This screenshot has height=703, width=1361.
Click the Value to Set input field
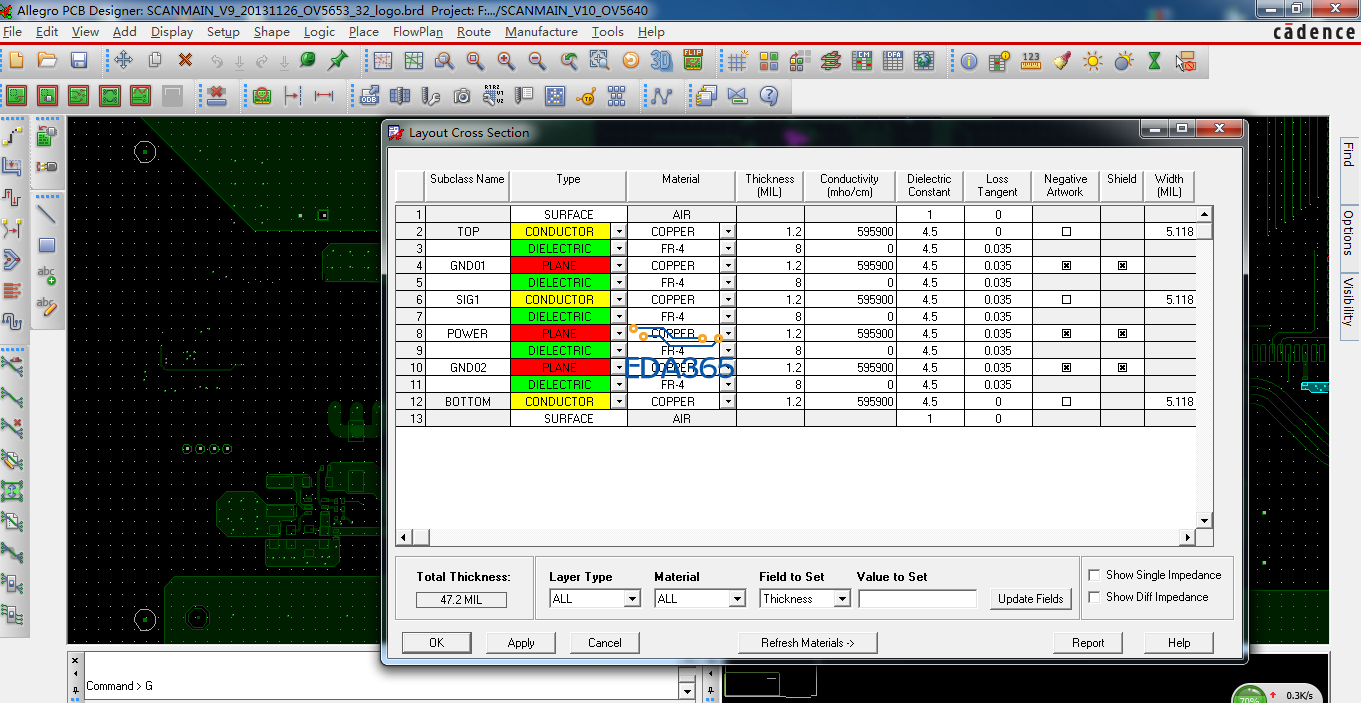917,599
